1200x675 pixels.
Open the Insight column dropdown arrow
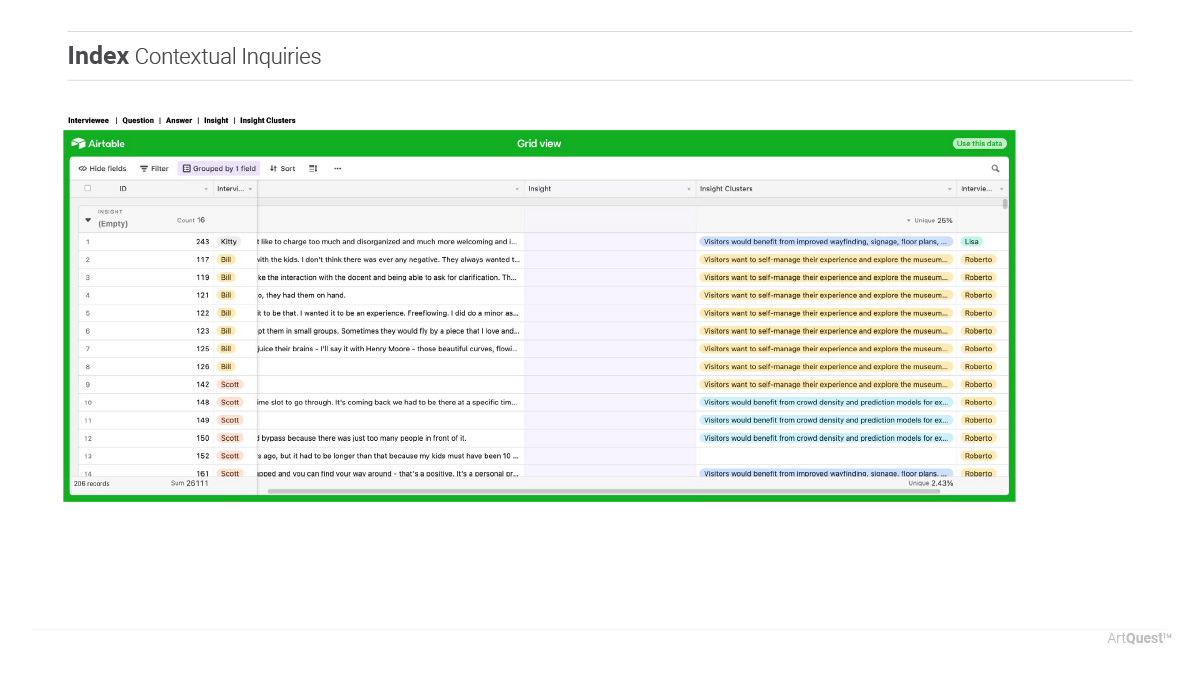tap(689, 189)
